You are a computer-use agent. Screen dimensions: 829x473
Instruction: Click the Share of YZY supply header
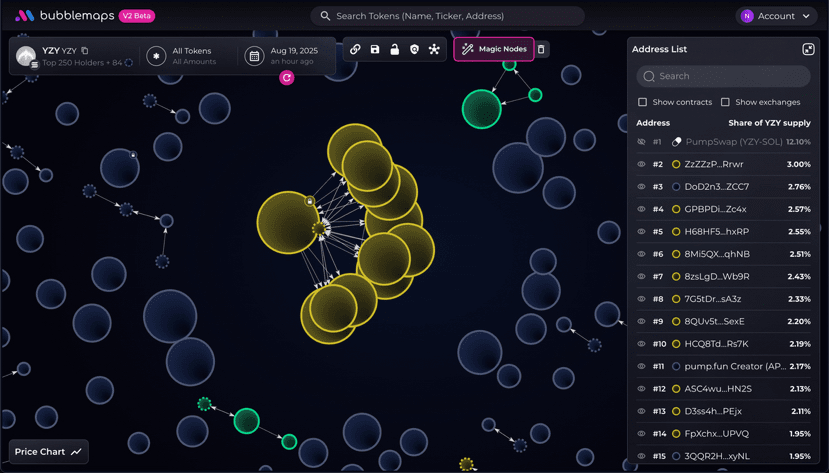769,123
